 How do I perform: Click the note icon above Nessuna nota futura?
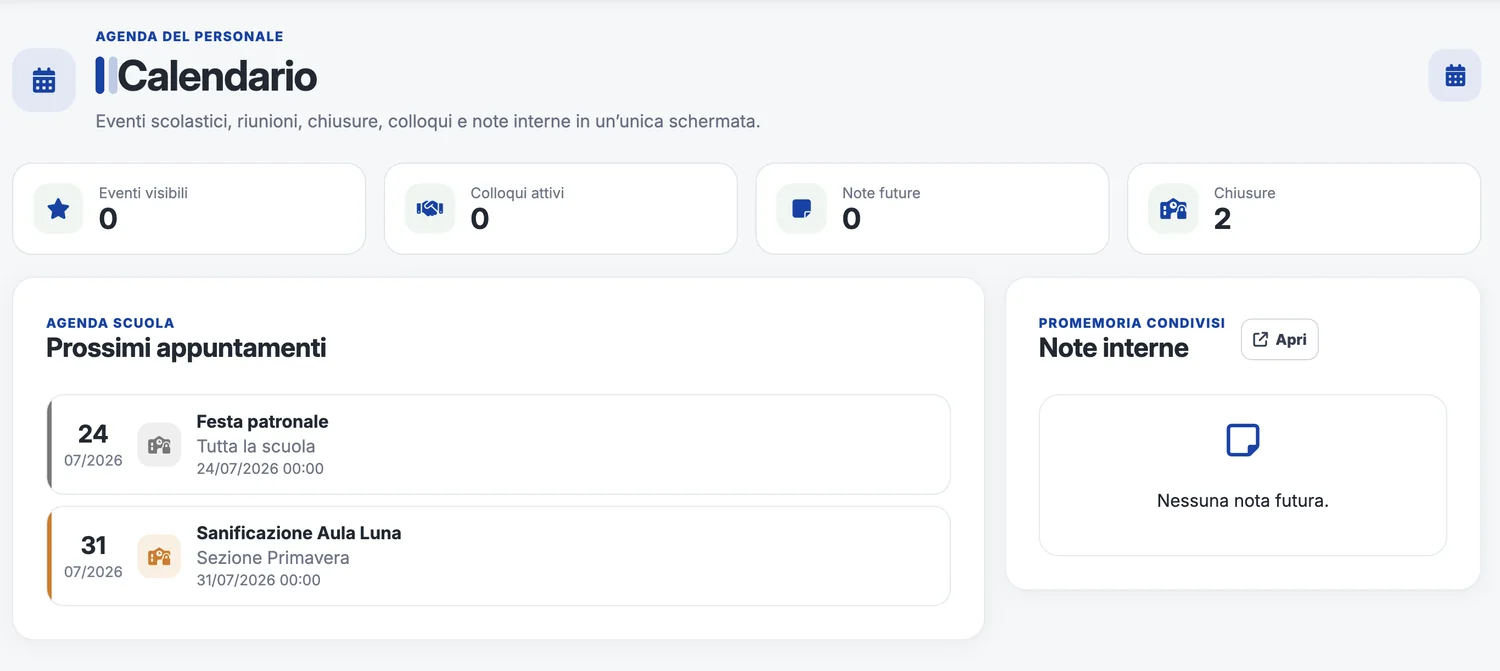(x=1243, y=440)
